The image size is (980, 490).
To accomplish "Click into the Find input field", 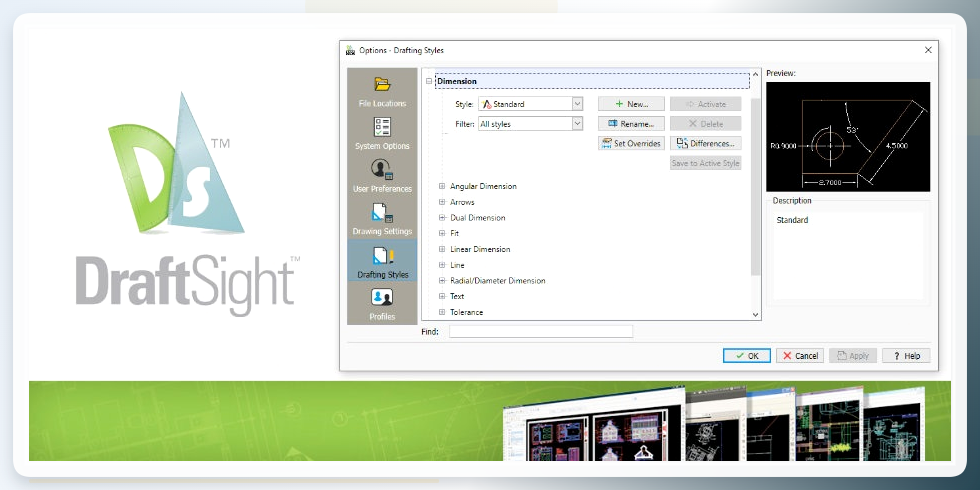I will coord(541,331).
